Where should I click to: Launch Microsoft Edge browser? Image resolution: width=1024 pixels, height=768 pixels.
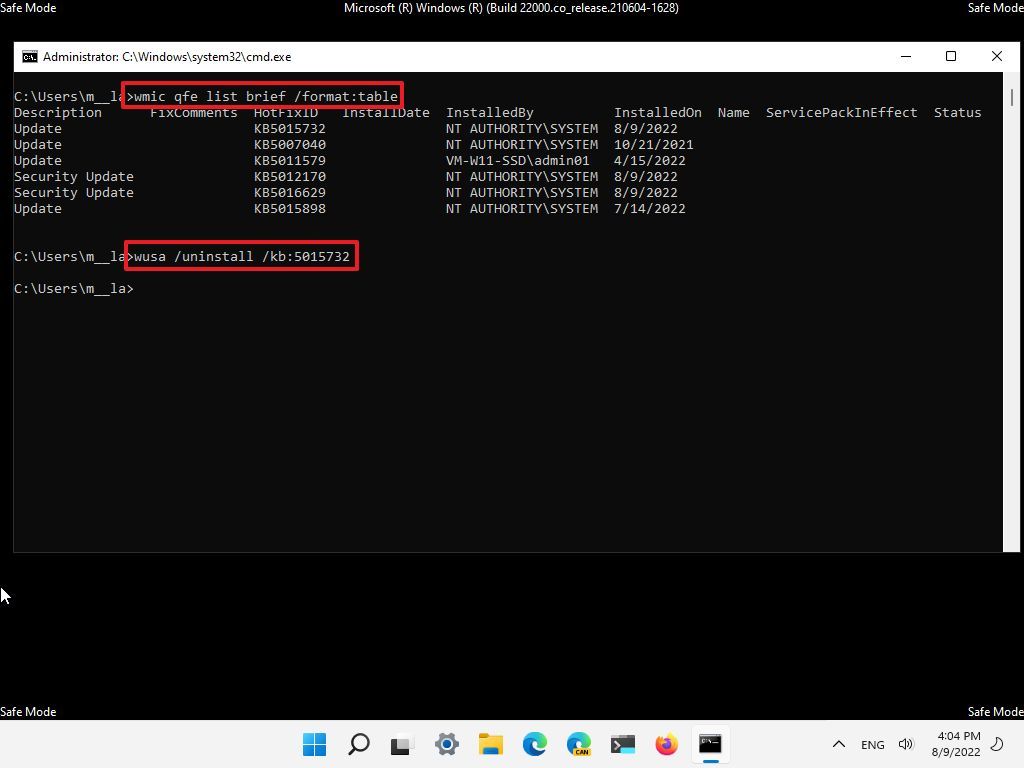[x=535, y=744]
